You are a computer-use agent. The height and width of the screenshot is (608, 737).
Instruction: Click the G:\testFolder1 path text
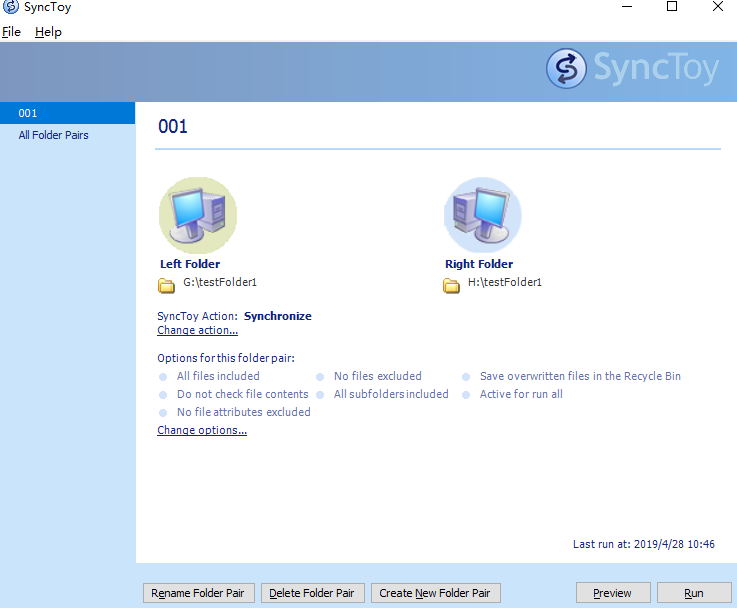pyautogui.click(x=220, y=282)
